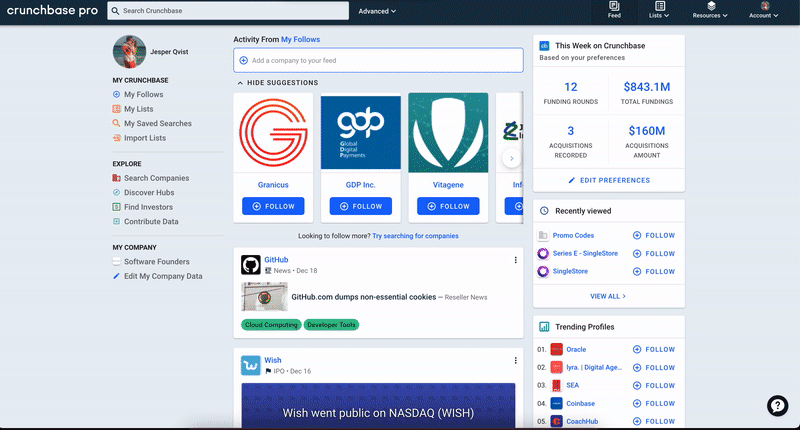800x430 pixels.
Task: Select Import Lists in sidebar
Action: tap(145, 138)
